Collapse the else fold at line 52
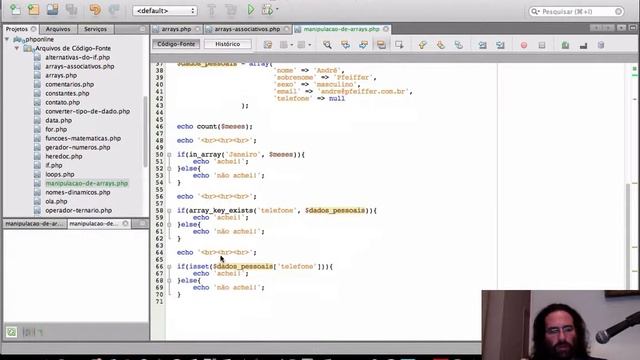 tap(169, 169)
